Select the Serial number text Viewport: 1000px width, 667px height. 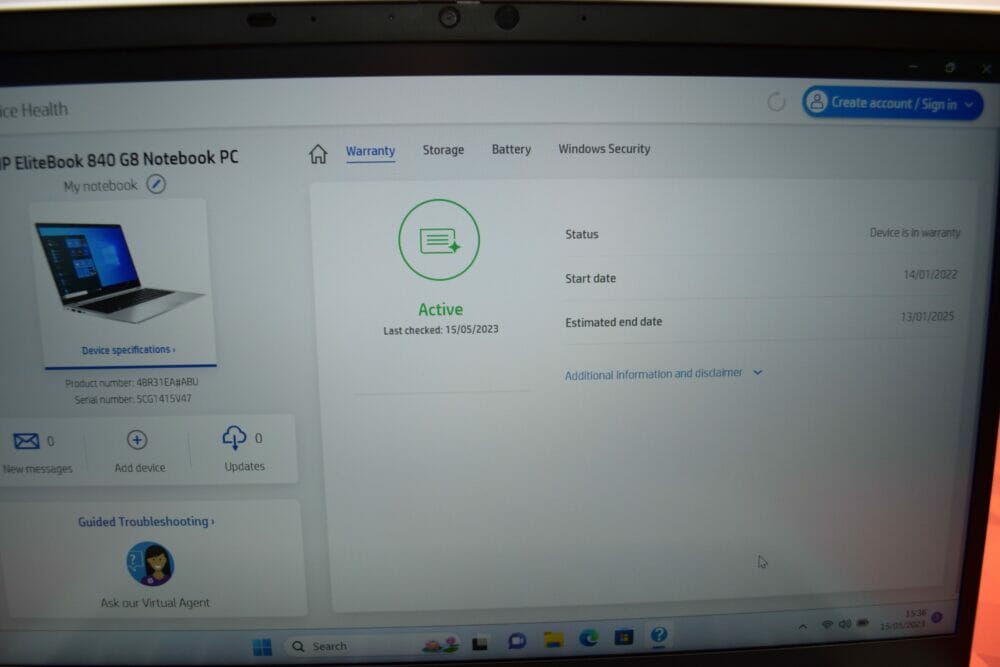pos(133,399)
